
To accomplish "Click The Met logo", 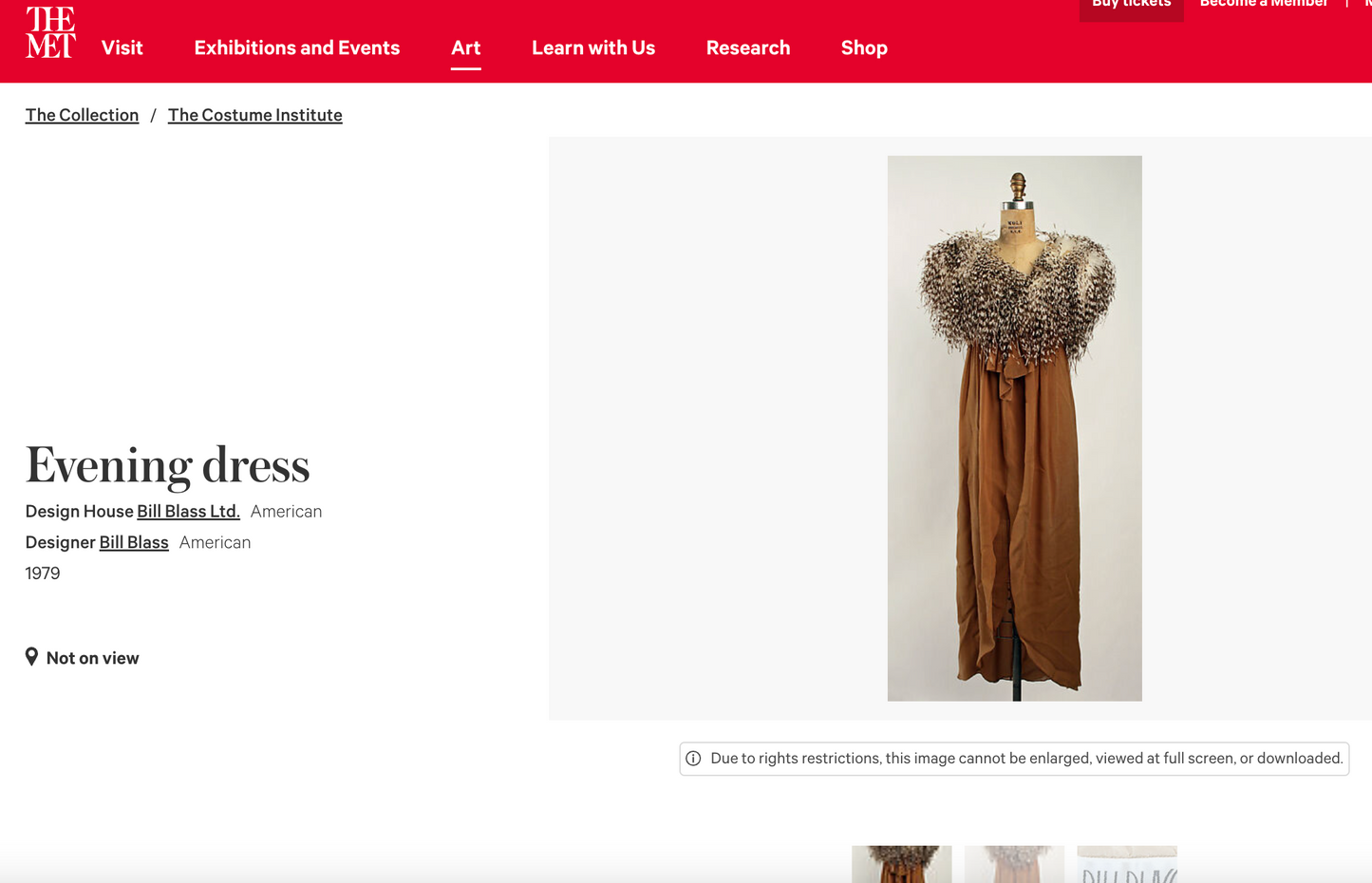I will pyautogui.click(x=50, y=32).
